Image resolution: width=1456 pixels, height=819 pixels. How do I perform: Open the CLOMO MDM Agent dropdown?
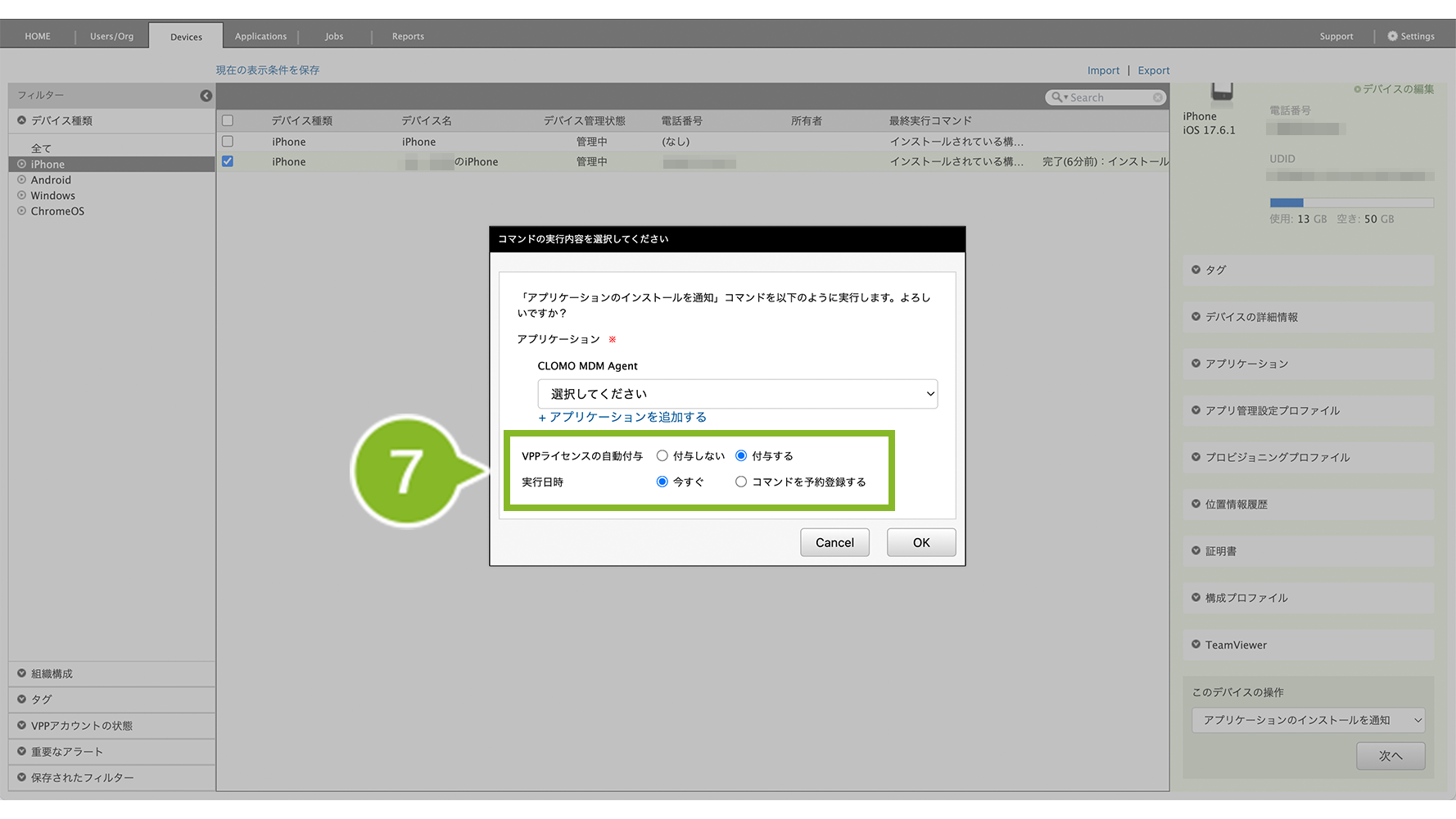[x=737, y=394]
